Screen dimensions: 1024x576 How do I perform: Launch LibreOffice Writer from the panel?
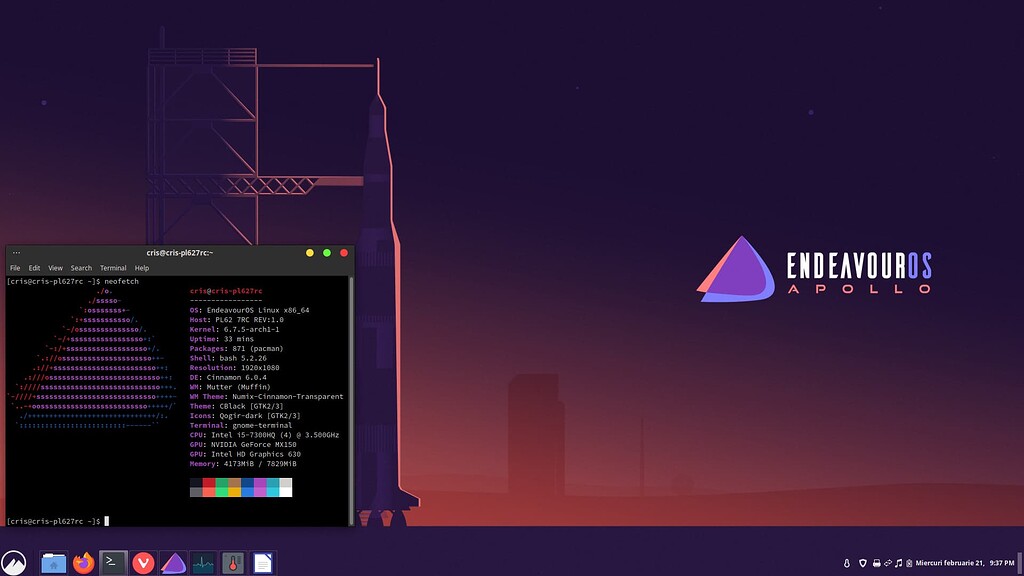tap(262, 563)
